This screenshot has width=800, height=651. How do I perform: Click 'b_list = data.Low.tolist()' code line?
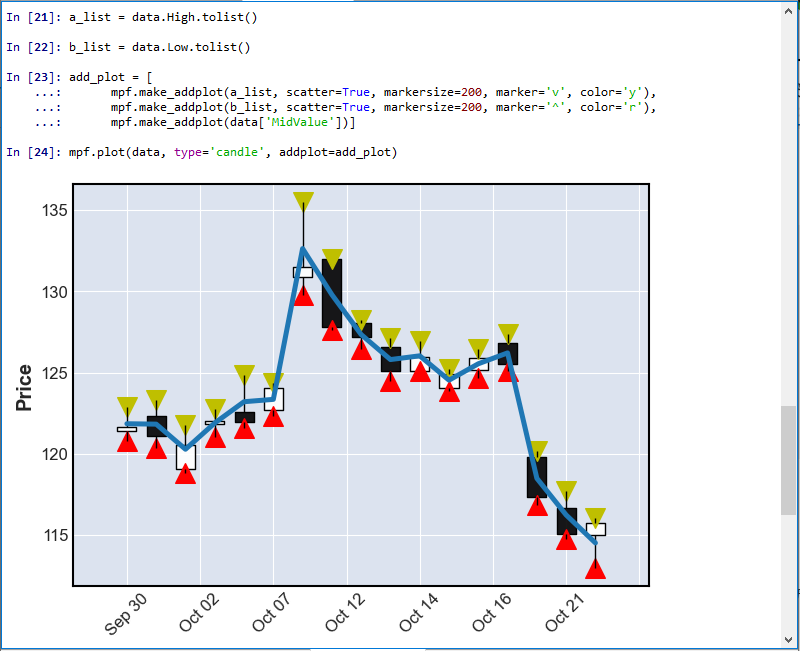click(x=160, y=47)
